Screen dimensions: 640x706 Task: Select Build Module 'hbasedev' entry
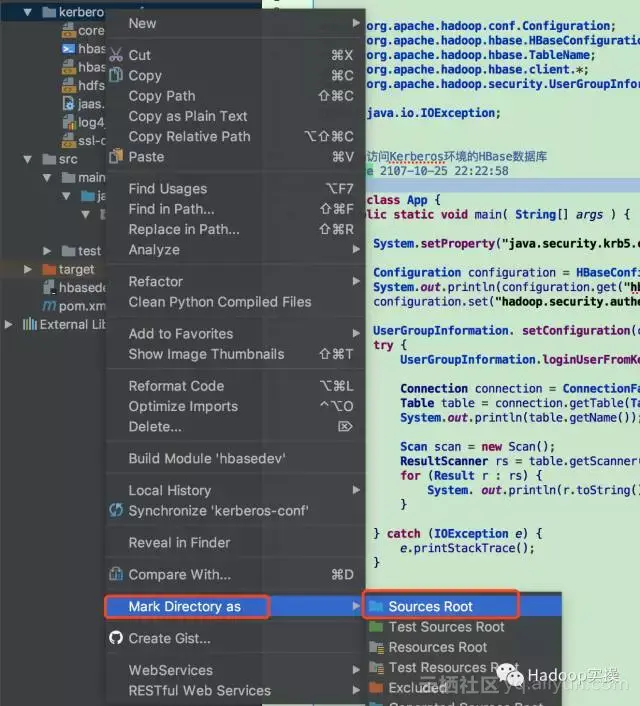pyautogui.click(x=236, y=458)
